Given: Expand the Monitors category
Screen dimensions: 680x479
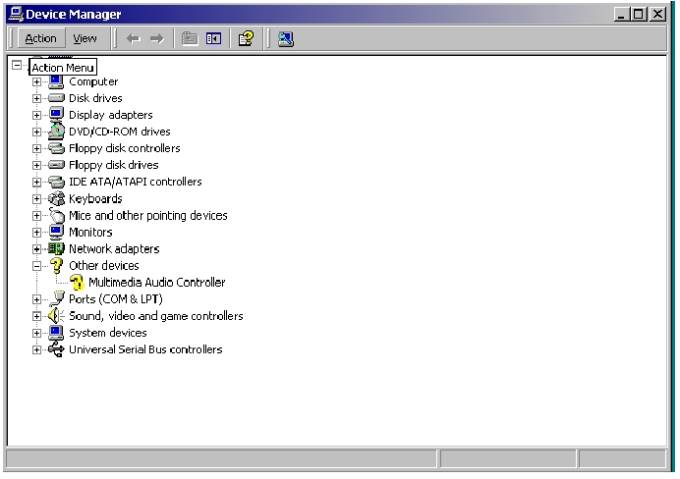Looking at the screenshot, I should pos(37,232).
